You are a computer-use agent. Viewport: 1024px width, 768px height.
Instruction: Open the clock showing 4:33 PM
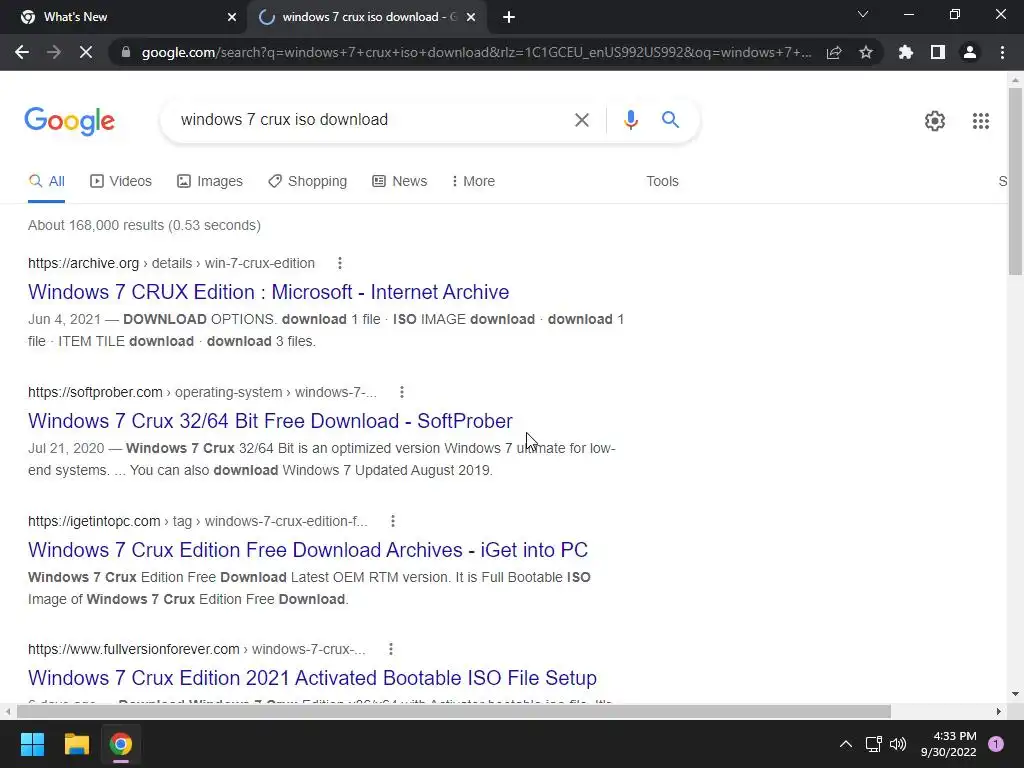(x=948, y=744)
